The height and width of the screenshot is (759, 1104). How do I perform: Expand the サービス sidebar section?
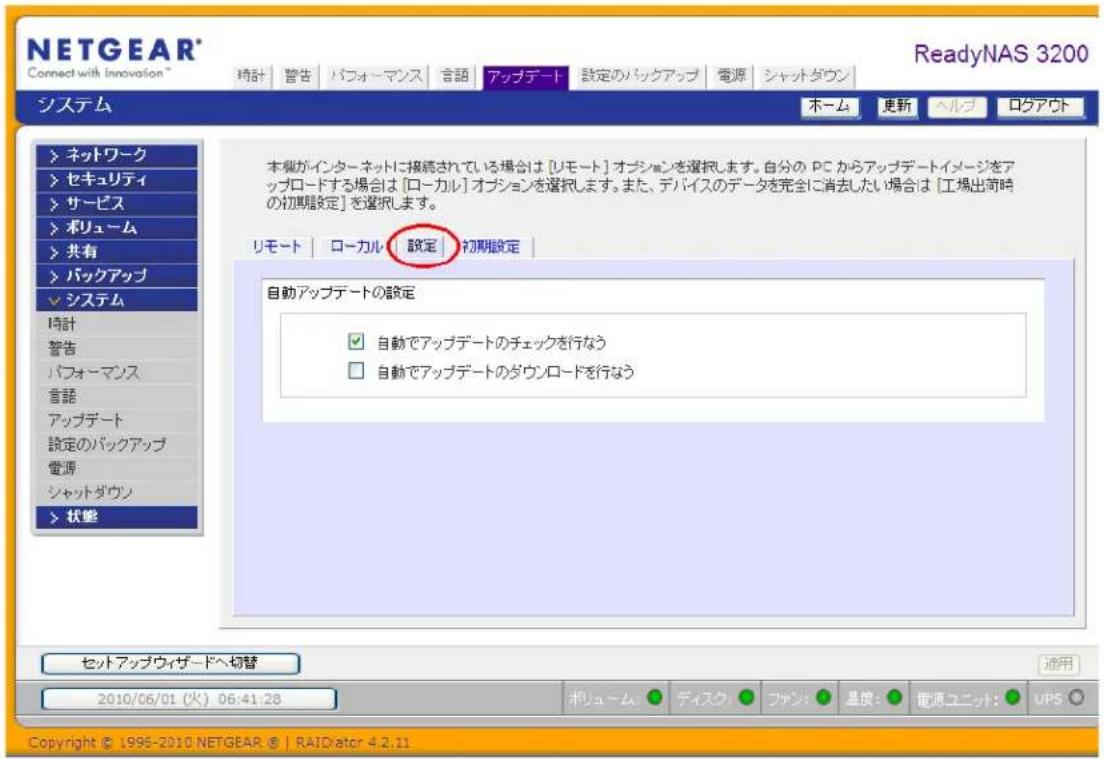pyautogui.click(x=117, y=203)
